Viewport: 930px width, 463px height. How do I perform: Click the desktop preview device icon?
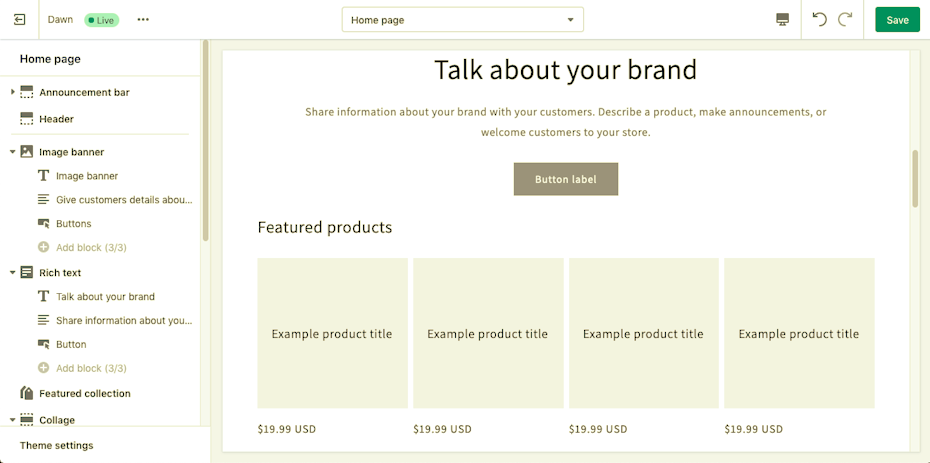pos(782,20)
